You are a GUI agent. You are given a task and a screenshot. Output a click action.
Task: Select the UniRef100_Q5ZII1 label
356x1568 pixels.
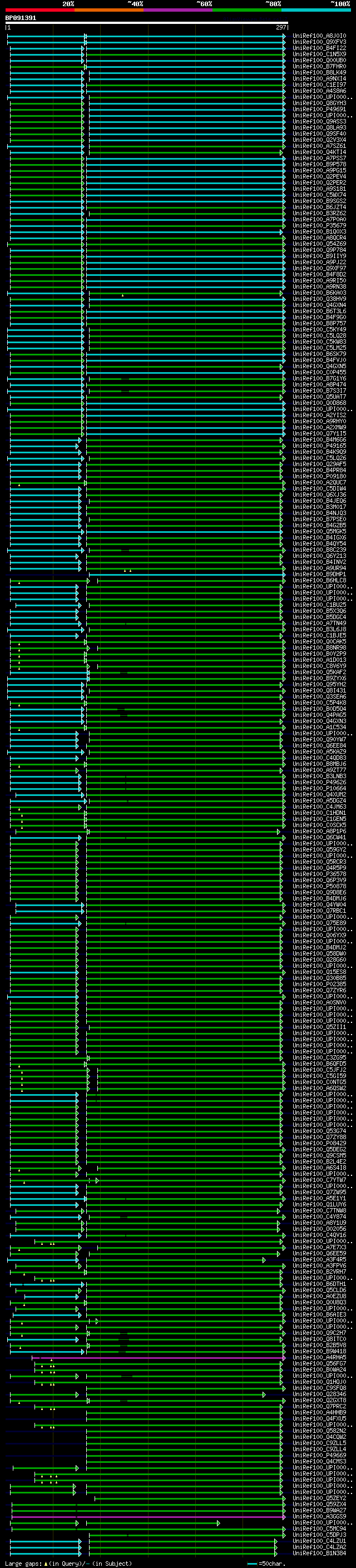[x=319, y=1027]
